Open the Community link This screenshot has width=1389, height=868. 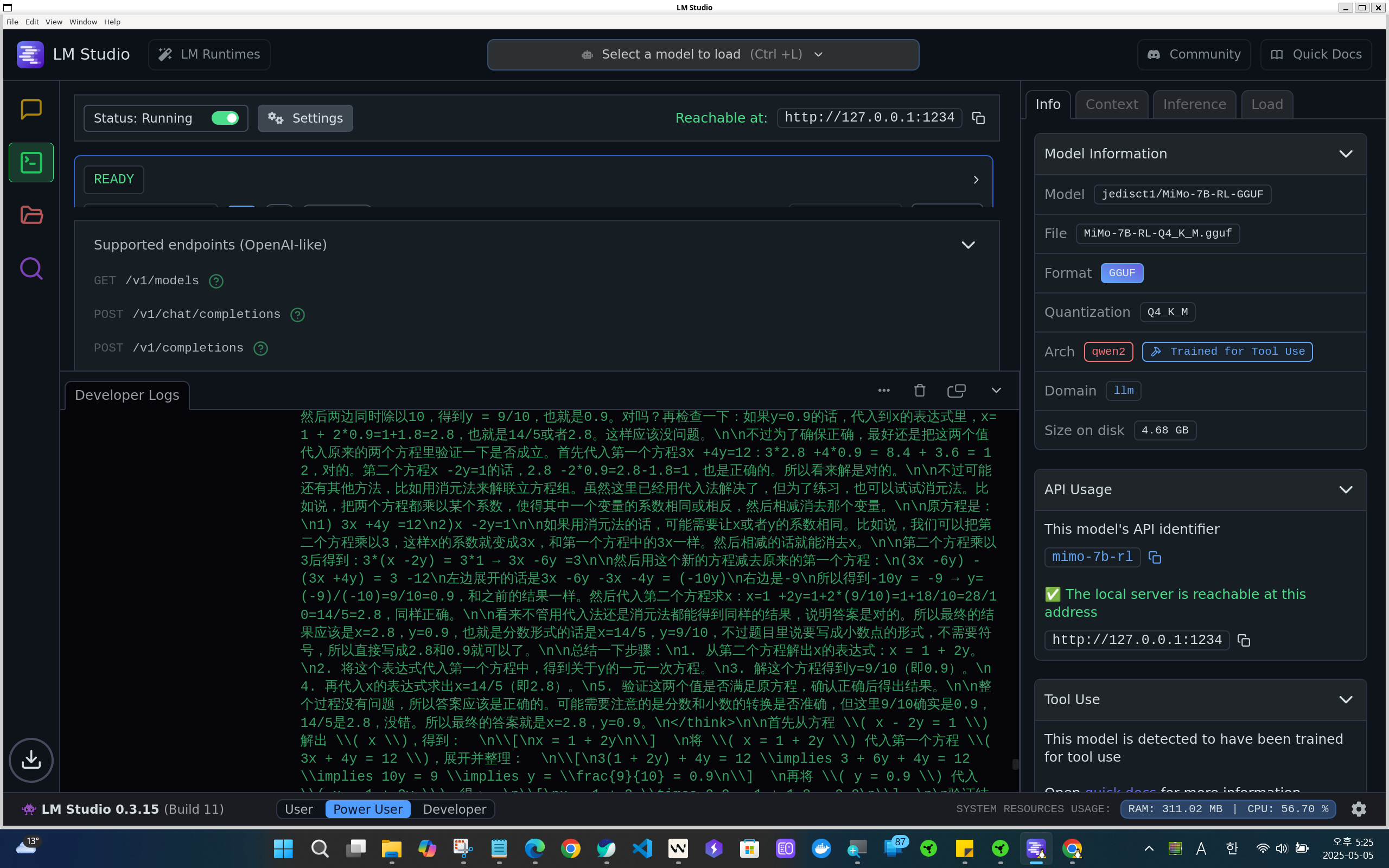click(x=1194, y=55)
